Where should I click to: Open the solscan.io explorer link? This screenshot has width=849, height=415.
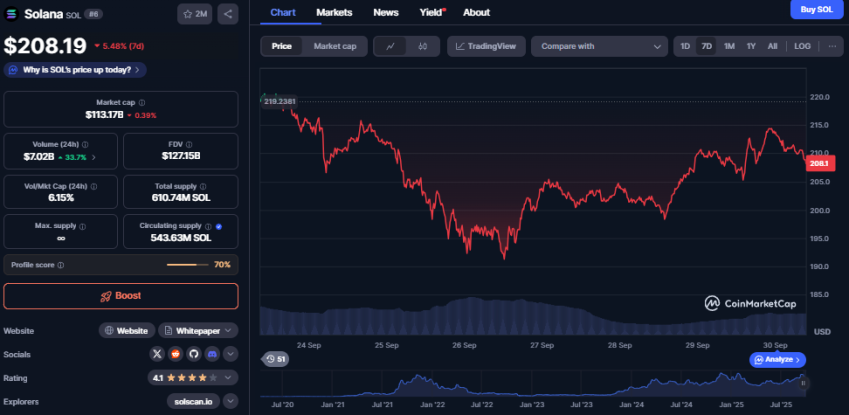point(191,401)
